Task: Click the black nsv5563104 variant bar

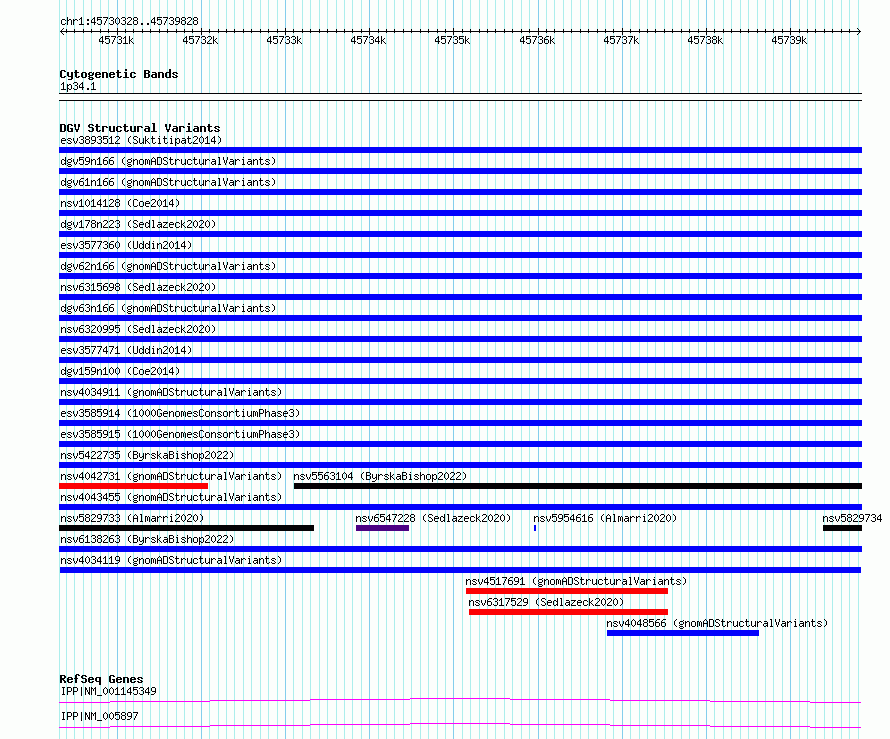Action: pyautogui.click(x=578, y=486)
